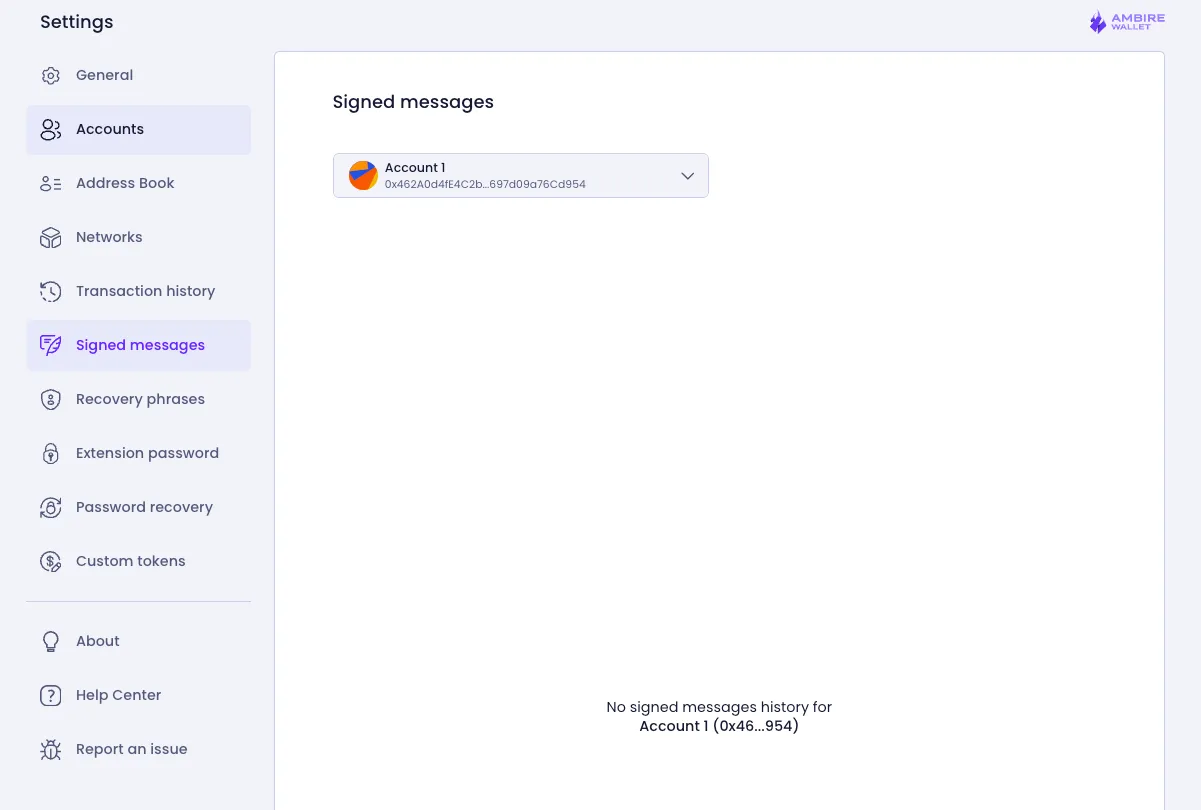The width and height of the screenshot is (1201, 810).
Task: Select the About menu entry
Action: pyautogui.click(x=97, y=641)
